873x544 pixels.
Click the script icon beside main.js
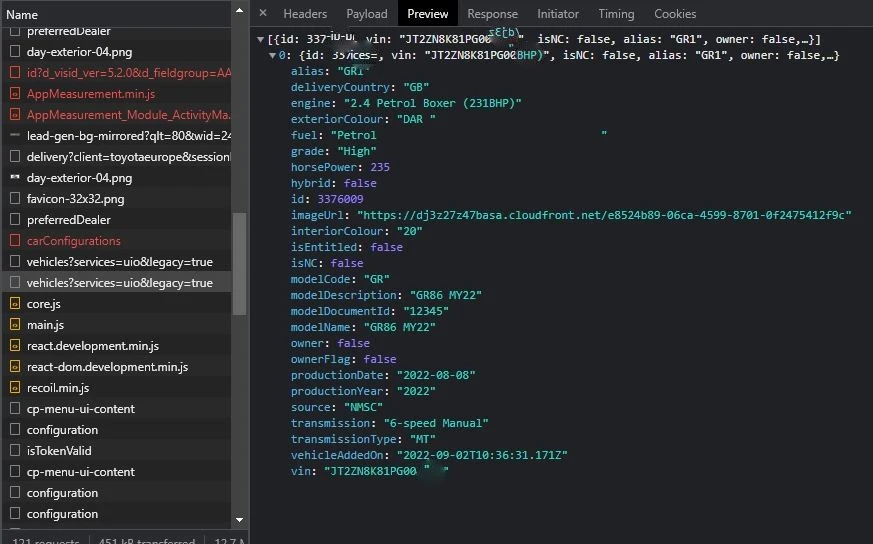[15, 325]
